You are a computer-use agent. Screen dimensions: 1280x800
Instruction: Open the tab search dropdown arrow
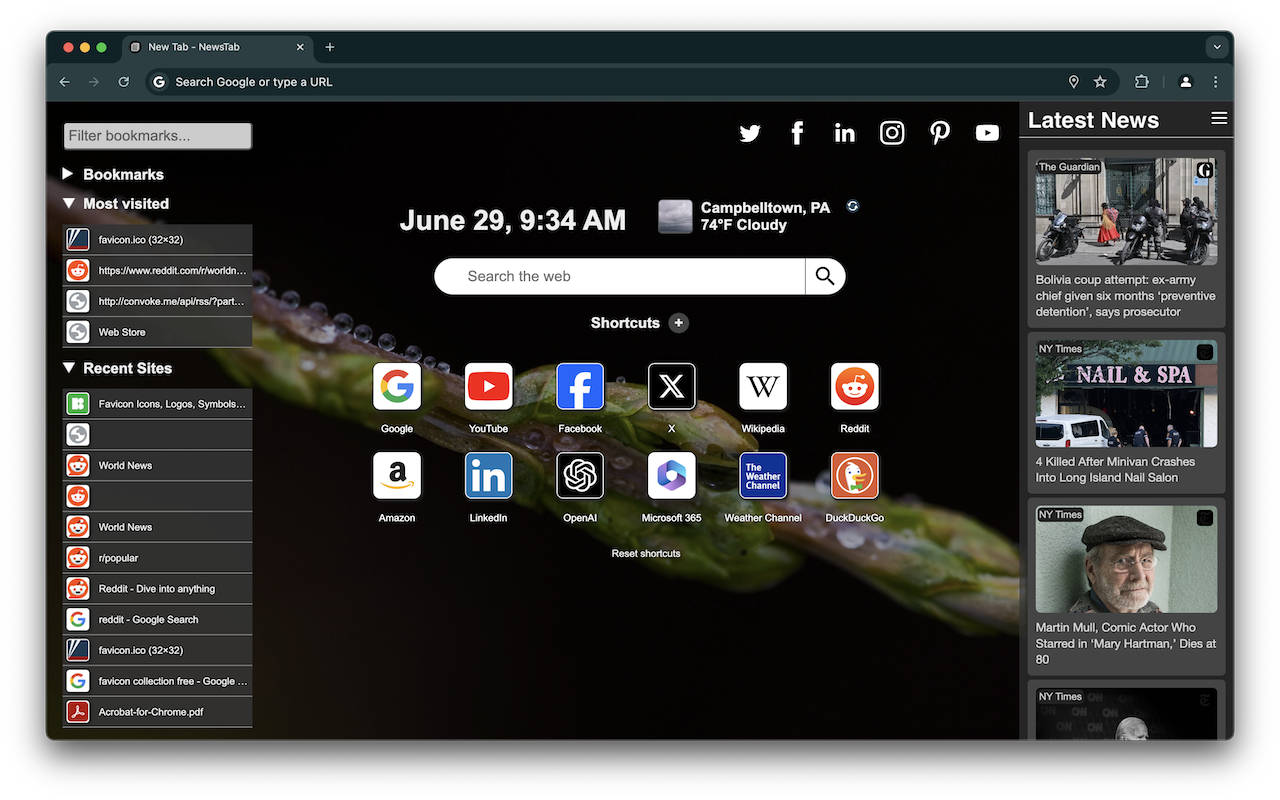pos(1217,47)
